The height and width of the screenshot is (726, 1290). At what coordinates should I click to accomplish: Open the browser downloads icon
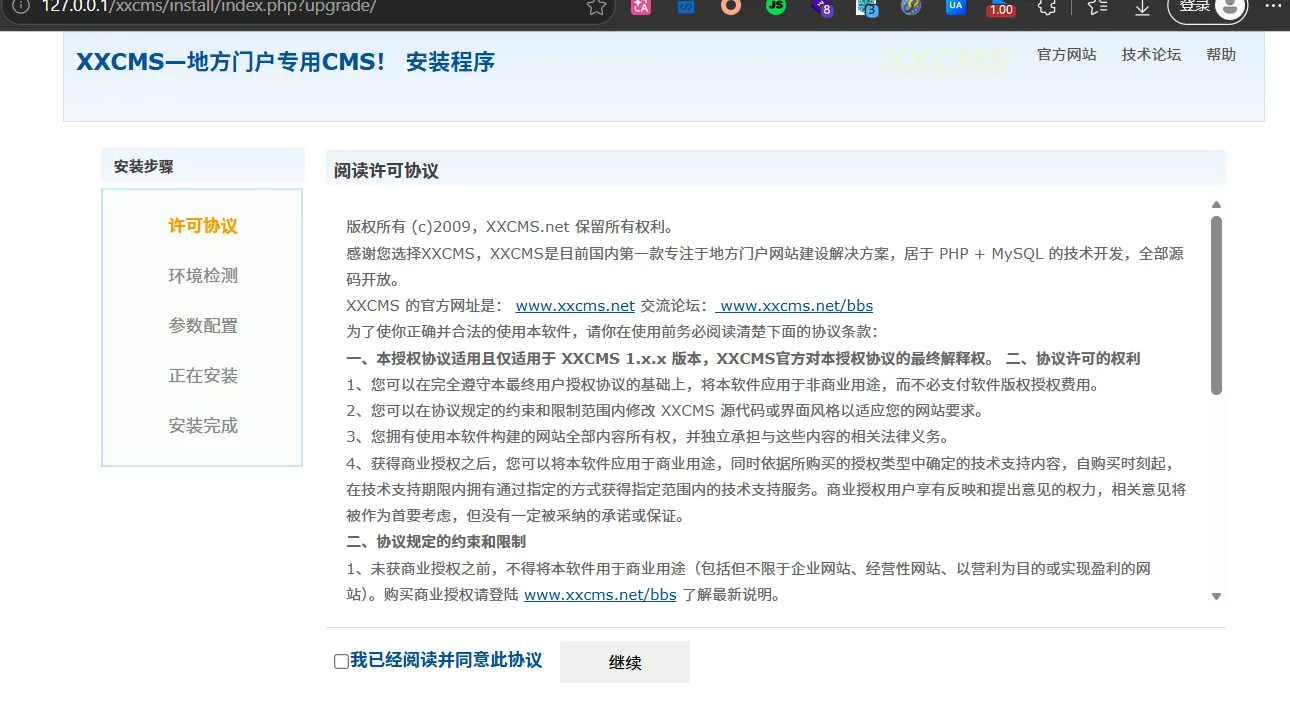click(1142, 7)
